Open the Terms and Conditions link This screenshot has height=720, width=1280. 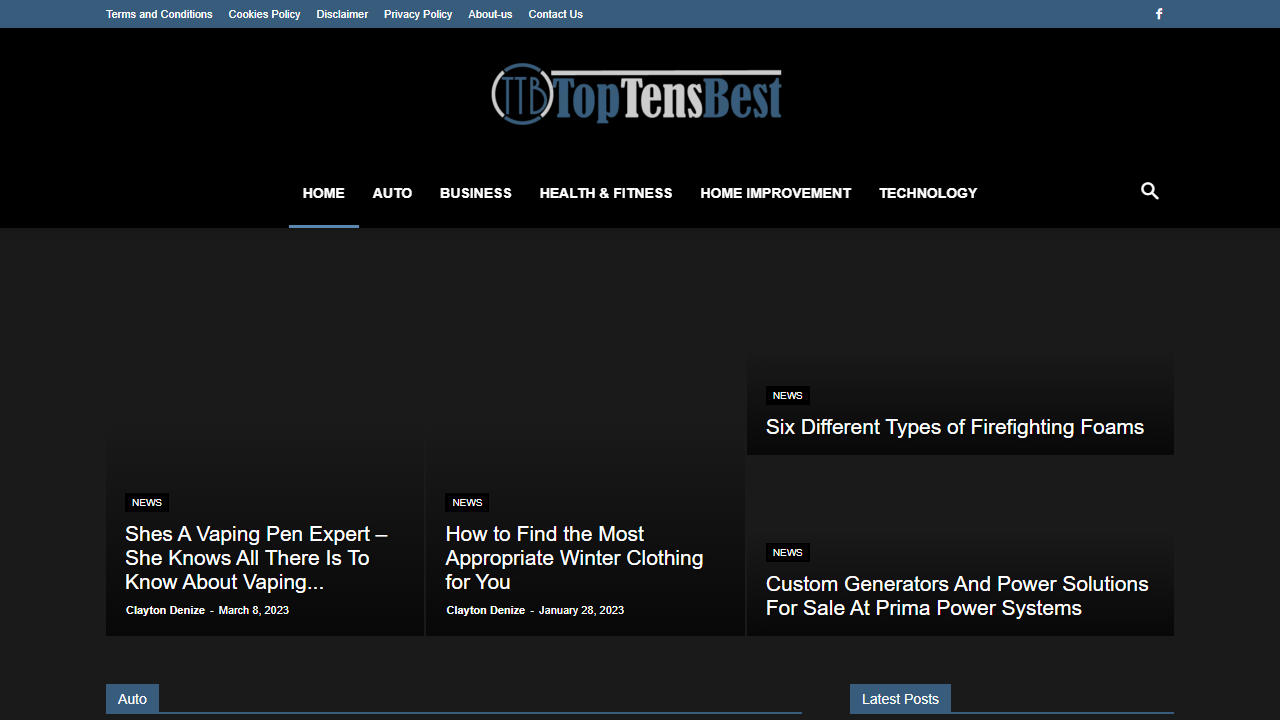[159, 14]
